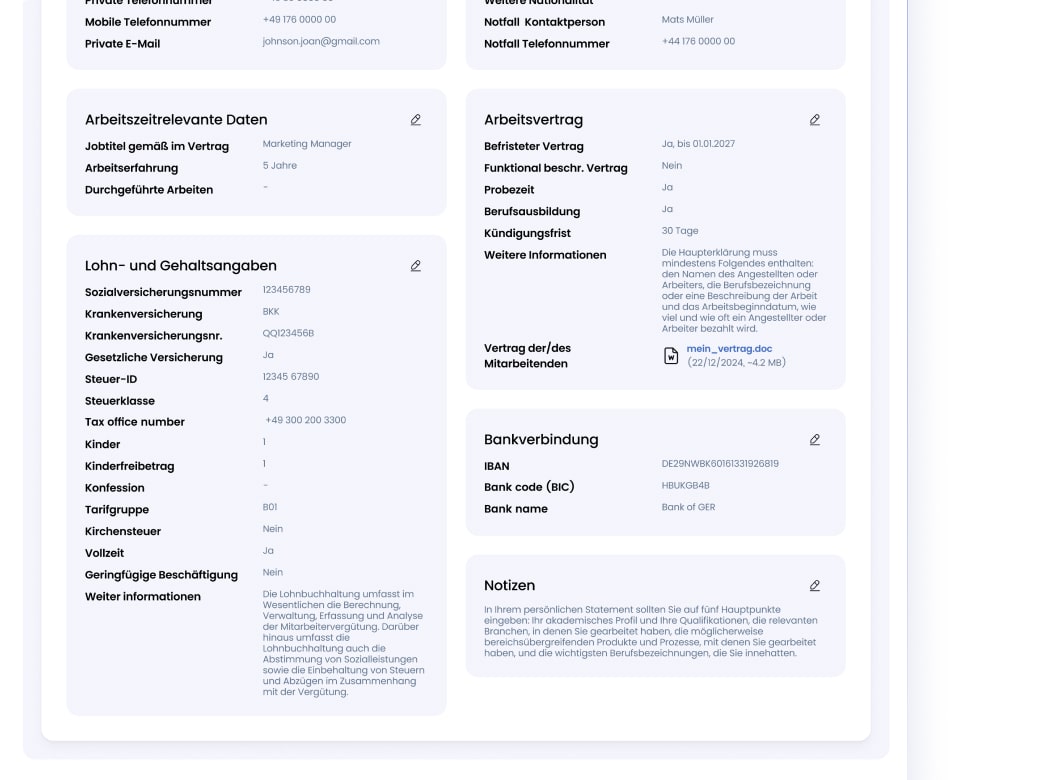This screenshot has height=780, width=1048.
Task: Edit the Notizen section
Action: [x=815, y=586]
